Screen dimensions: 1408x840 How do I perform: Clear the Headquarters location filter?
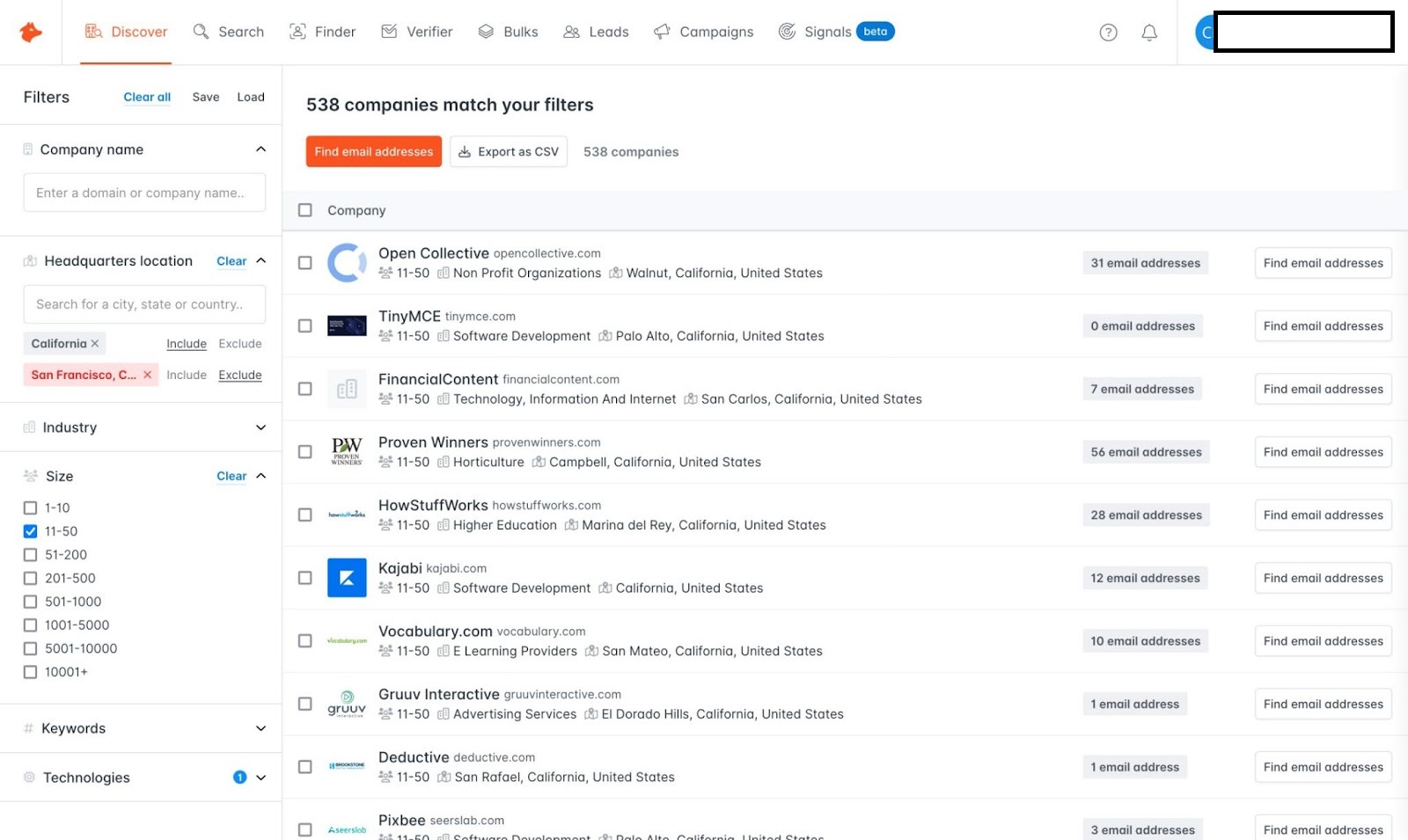231,261
